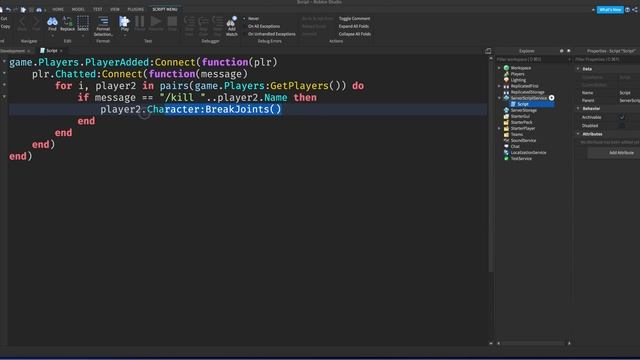Open the HOME ribbon tab

pyautogui.click(x=58, y=9)
